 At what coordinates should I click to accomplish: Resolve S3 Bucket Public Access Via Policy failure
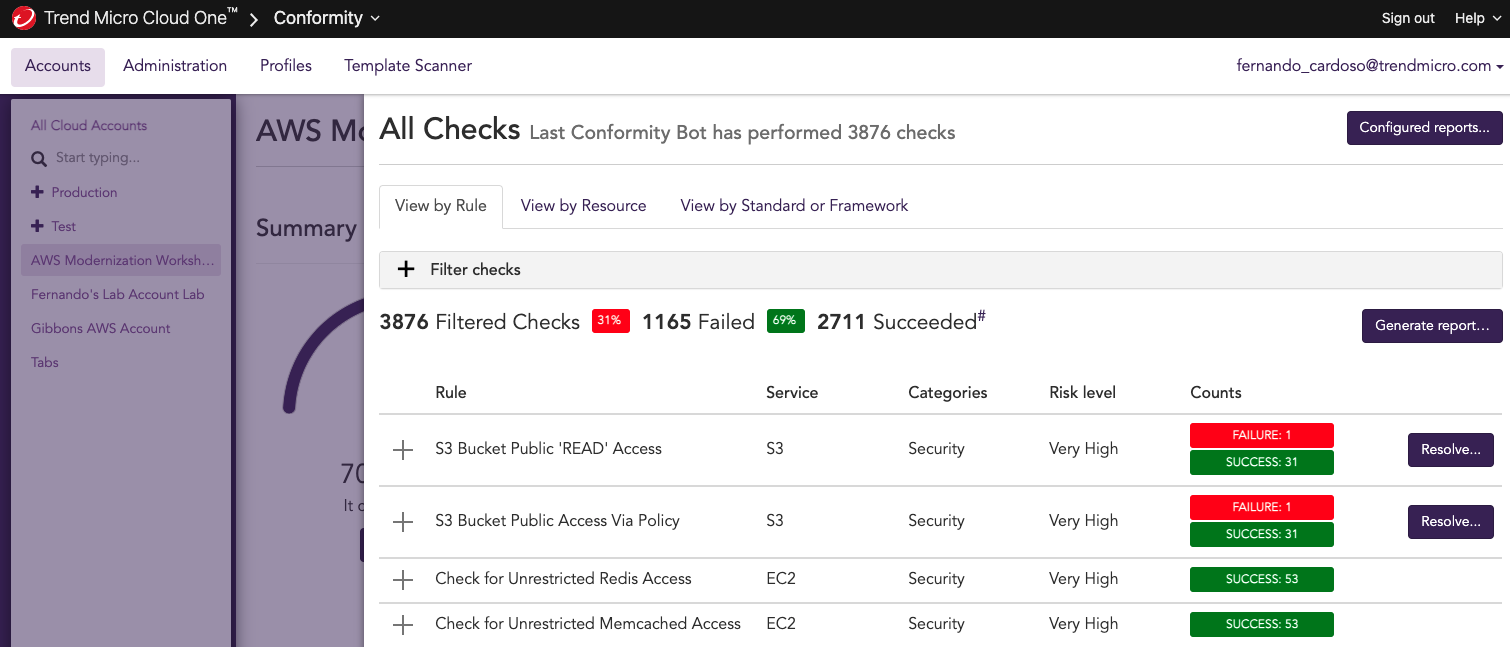pos(1451,522)
